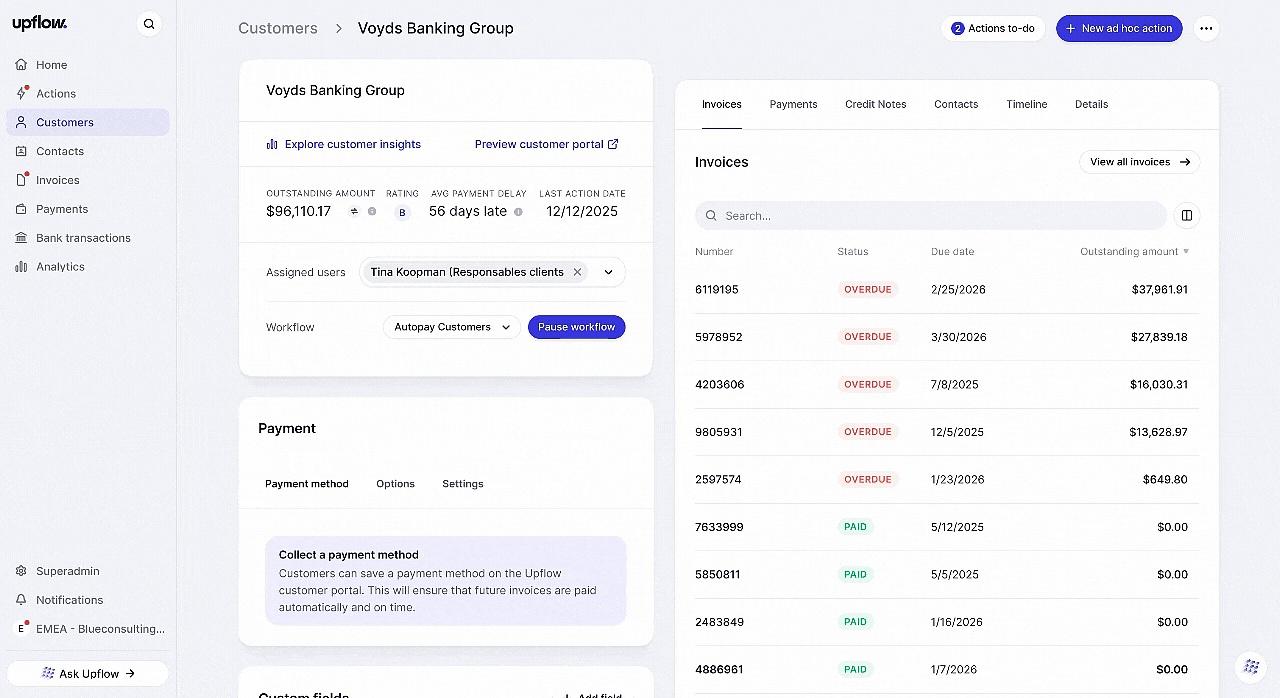
Task: Click the info icon beside 56 days late
Action: coord(518,212)
